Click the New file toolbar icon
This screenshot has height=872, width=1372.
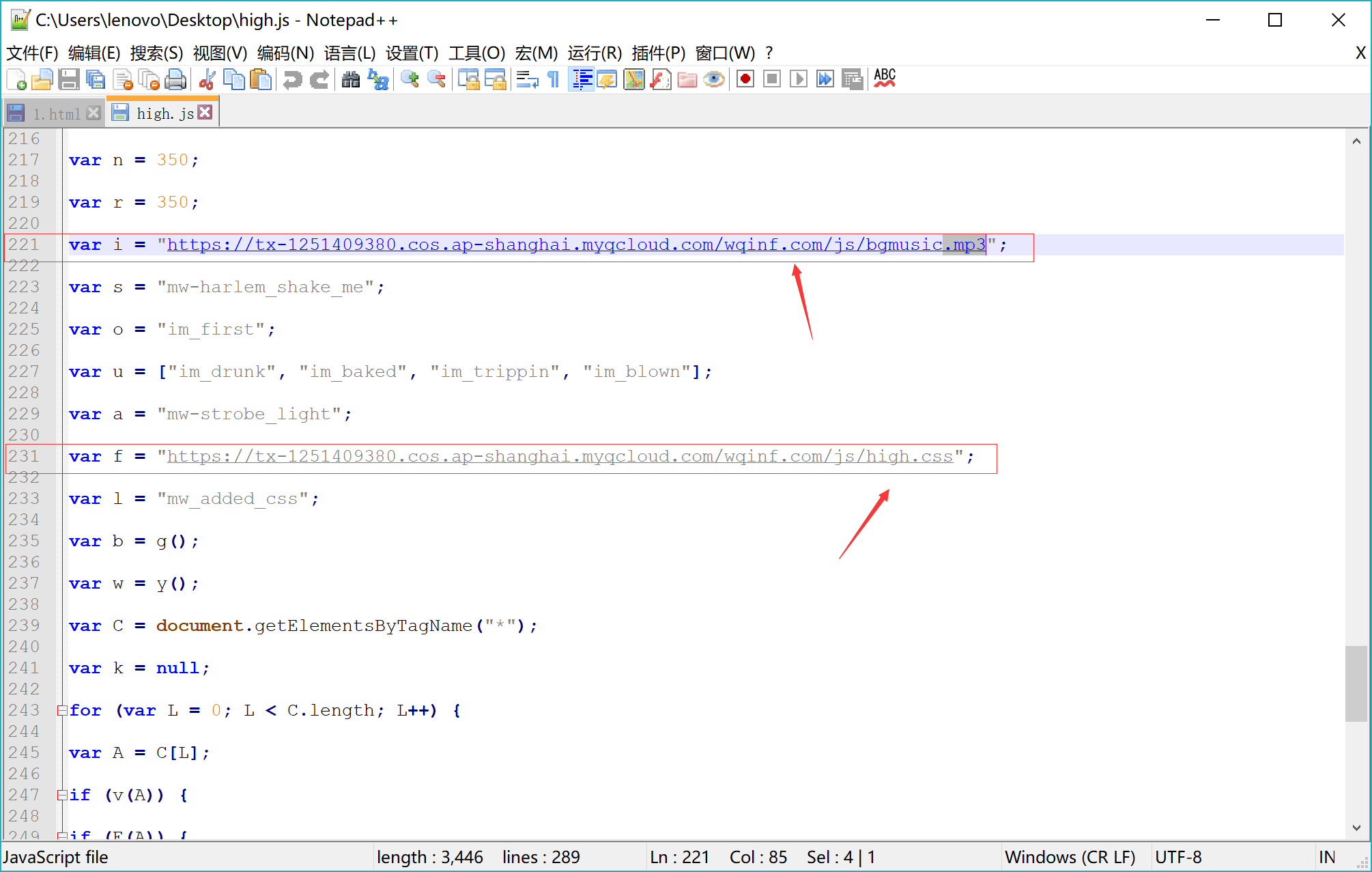16,80
